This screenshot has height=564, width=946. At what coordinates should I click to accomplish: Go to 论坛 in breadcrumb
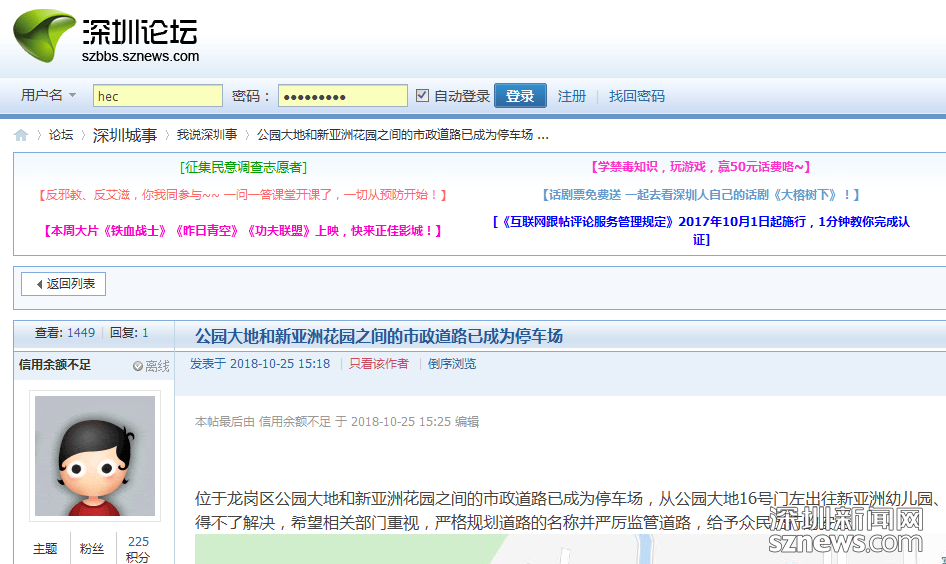point(61,135)
